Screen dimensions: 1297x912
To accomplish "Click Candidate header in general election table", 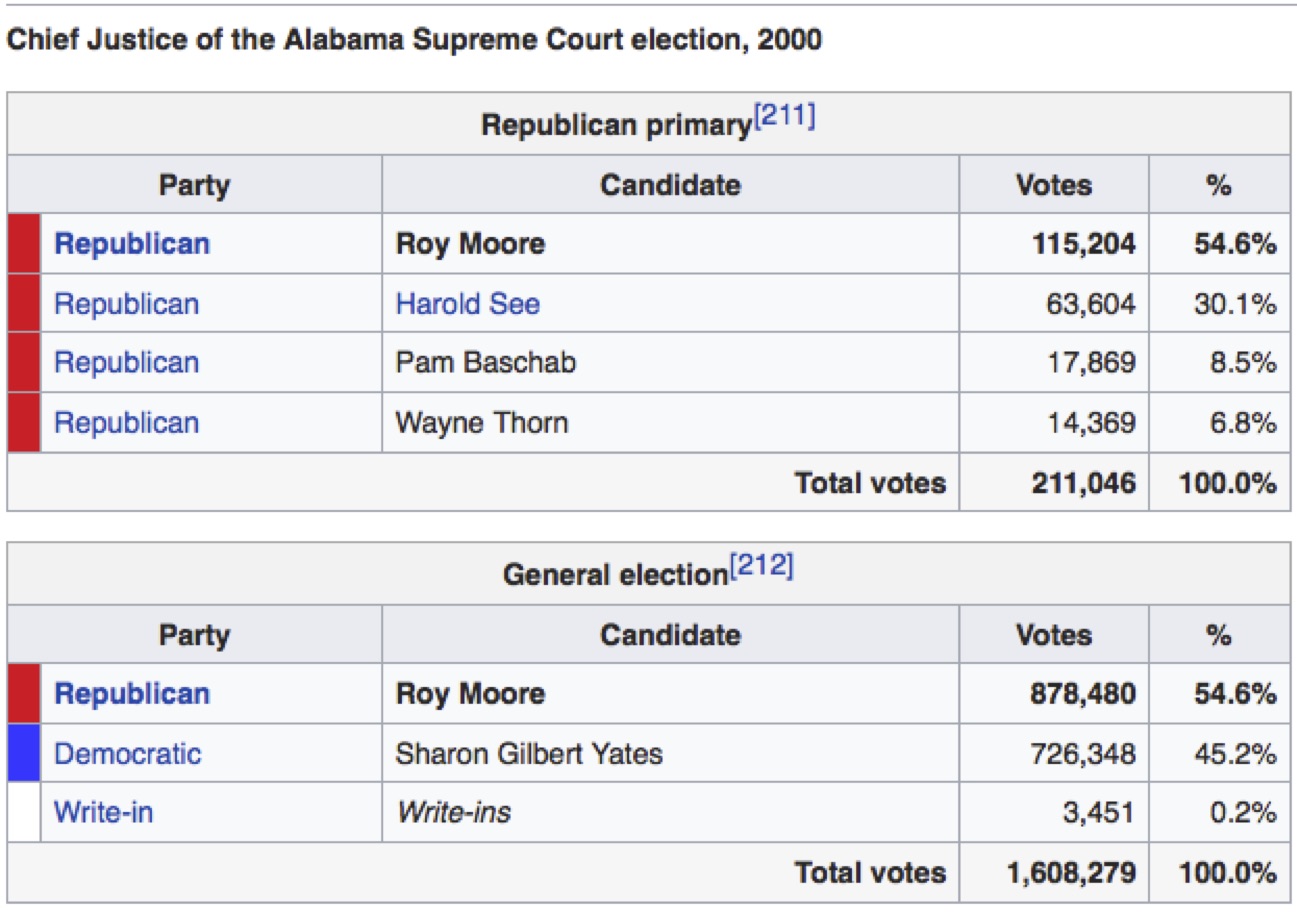I will point(670,635).
